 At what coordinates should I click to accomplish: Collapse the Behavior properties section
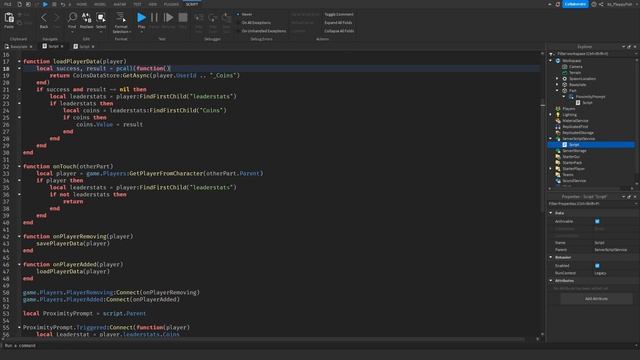(x=551, y=258)
